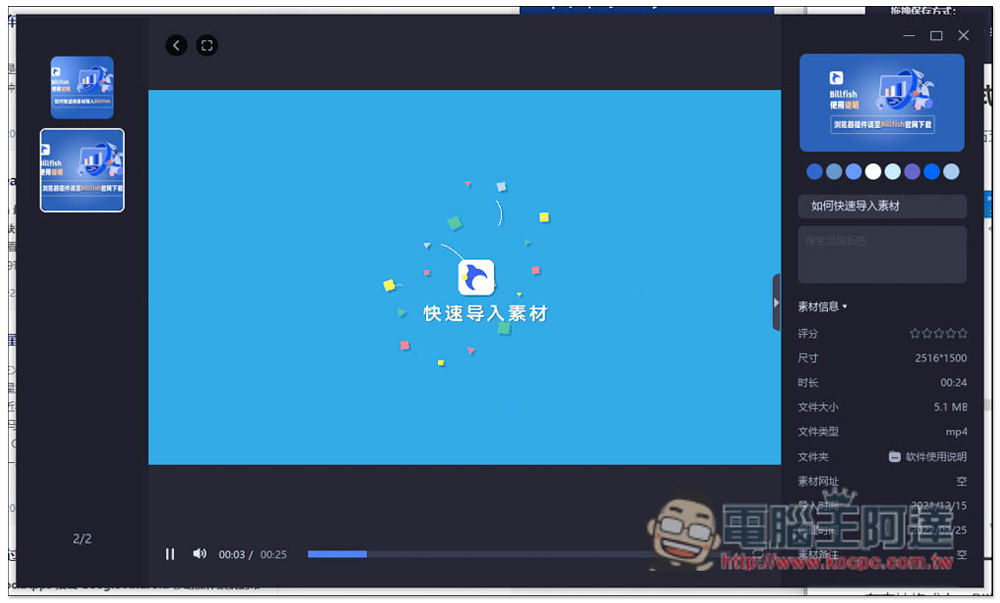Click the tag input box below title

[882, 254]
